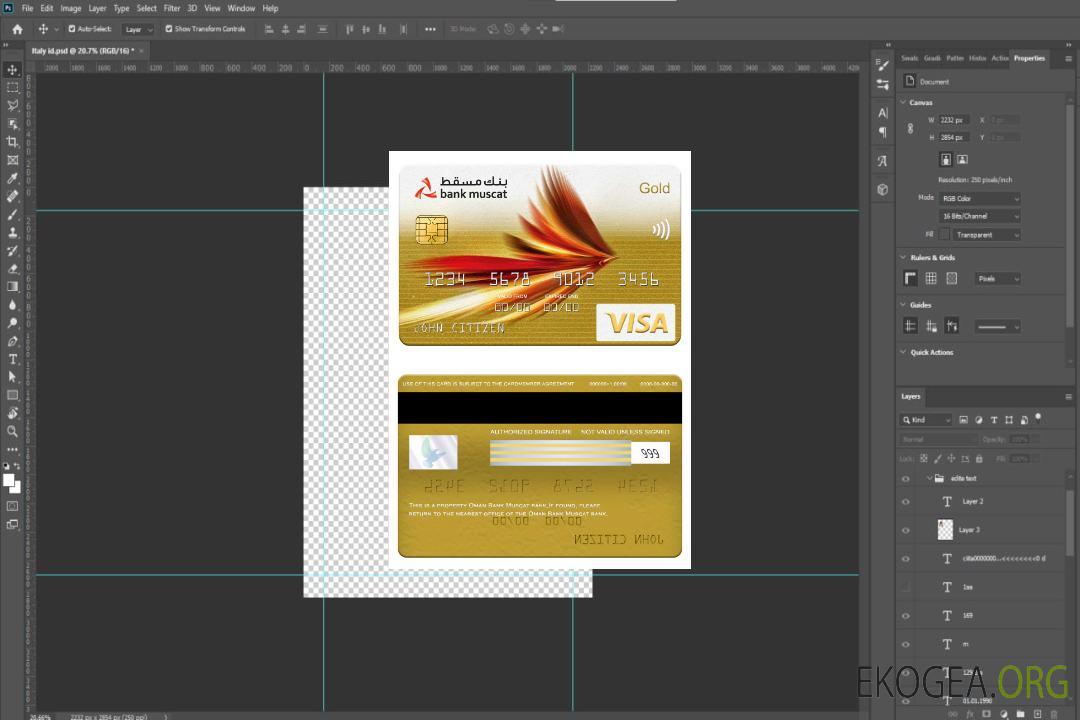This screenshot has width=1080, height=720.
Task: Click the lock all padlock icon
Action: [x=979, y=458]
